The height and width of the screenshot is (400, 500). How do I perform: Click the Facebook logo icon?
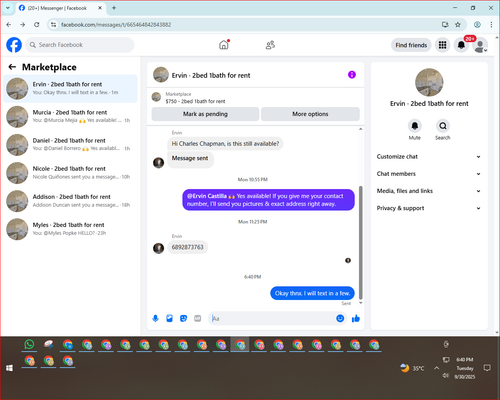(14, 45)
